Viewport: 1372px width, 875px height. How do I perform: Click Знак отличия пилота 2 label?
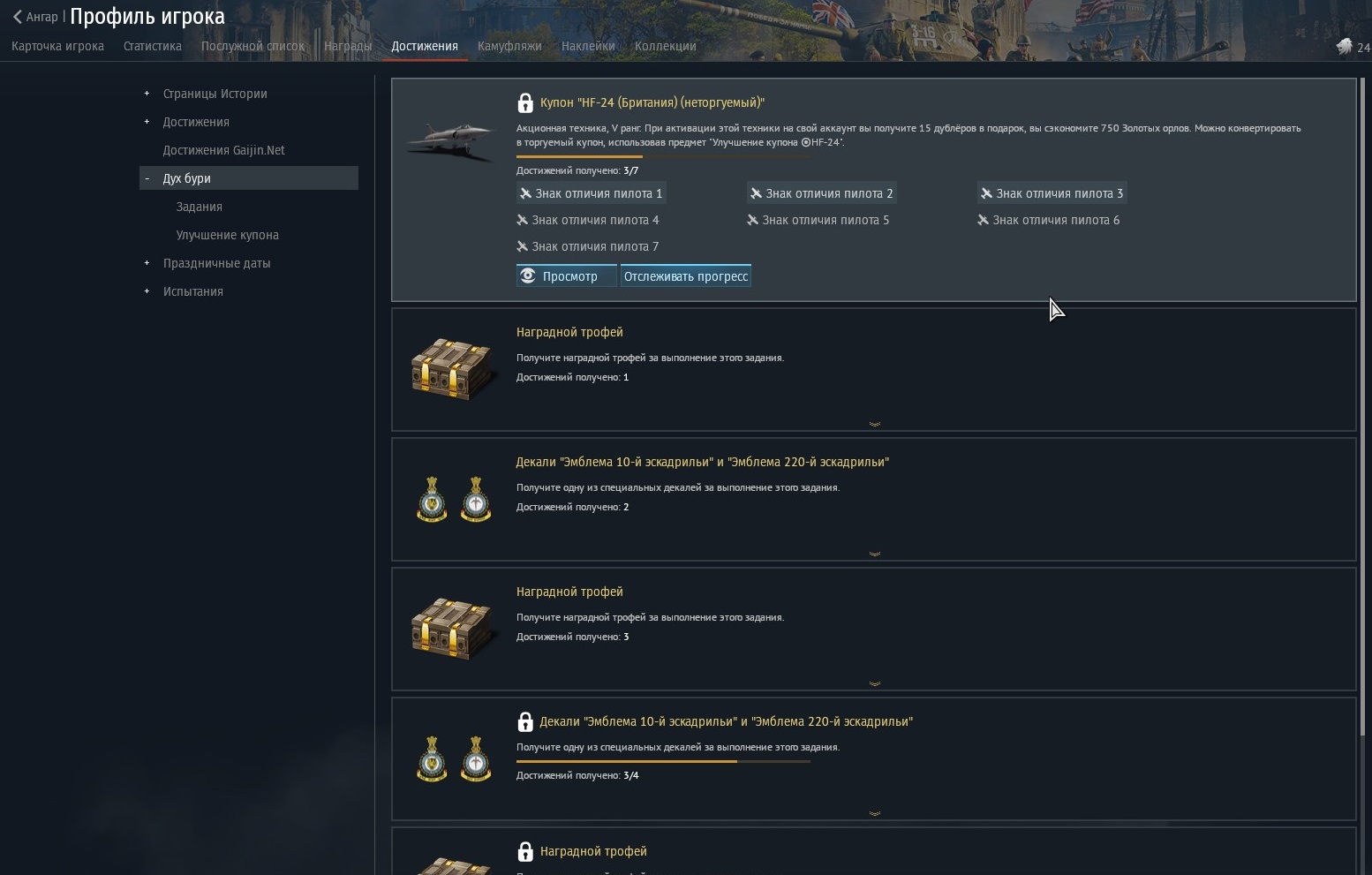(829, 193)
